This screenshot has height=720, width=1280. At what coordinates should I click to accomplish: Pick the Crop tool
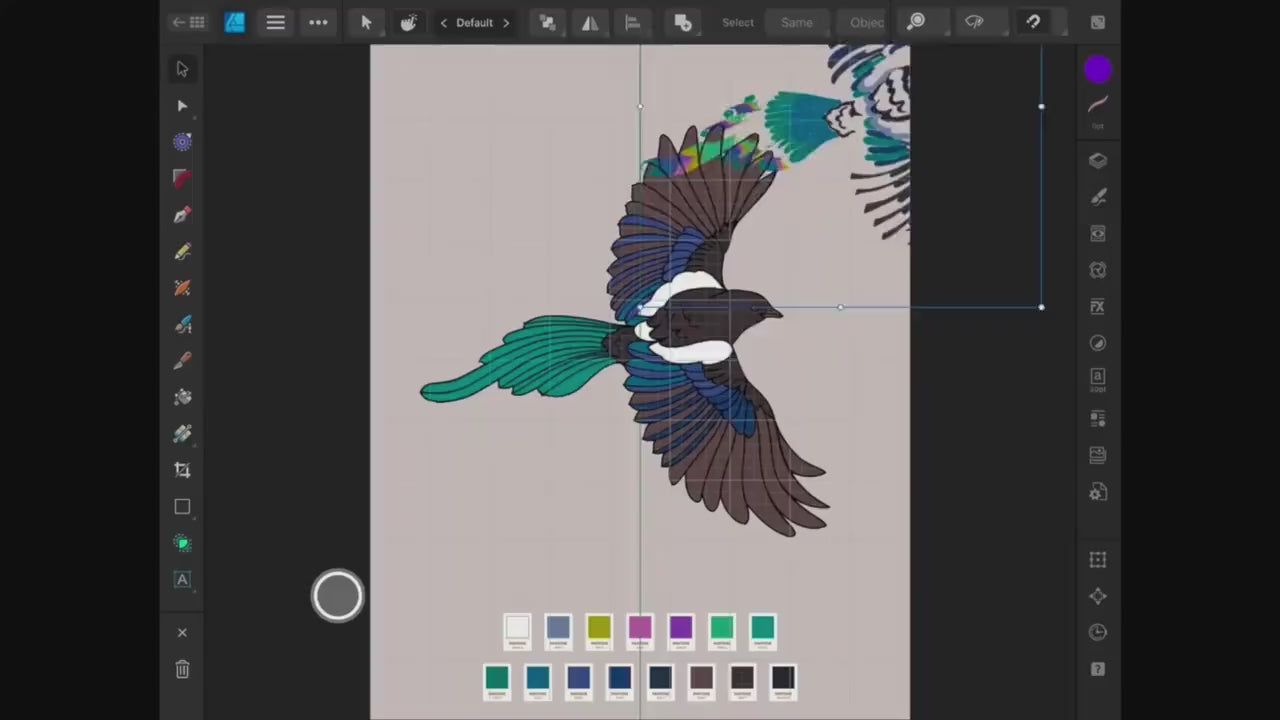pos(182,470)
